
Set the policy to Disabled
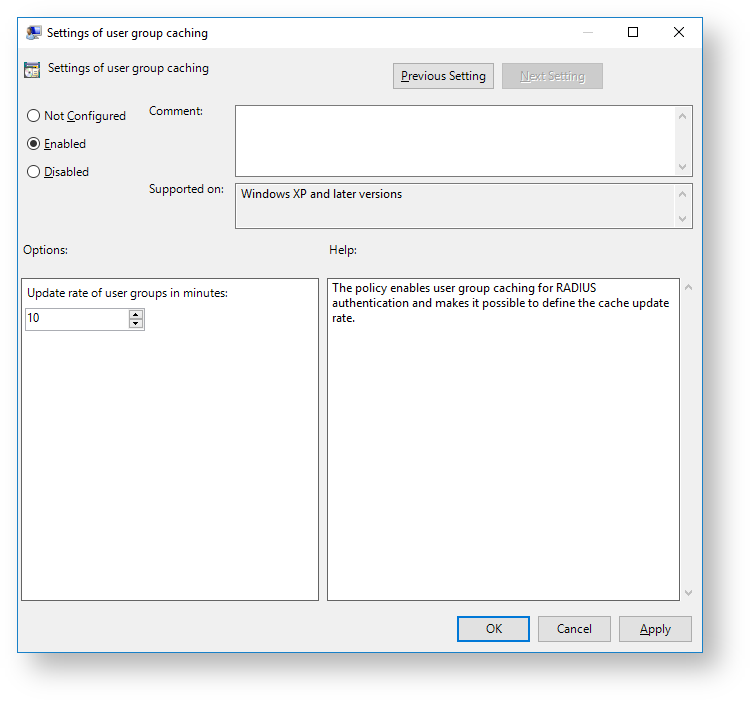(34, 172)
